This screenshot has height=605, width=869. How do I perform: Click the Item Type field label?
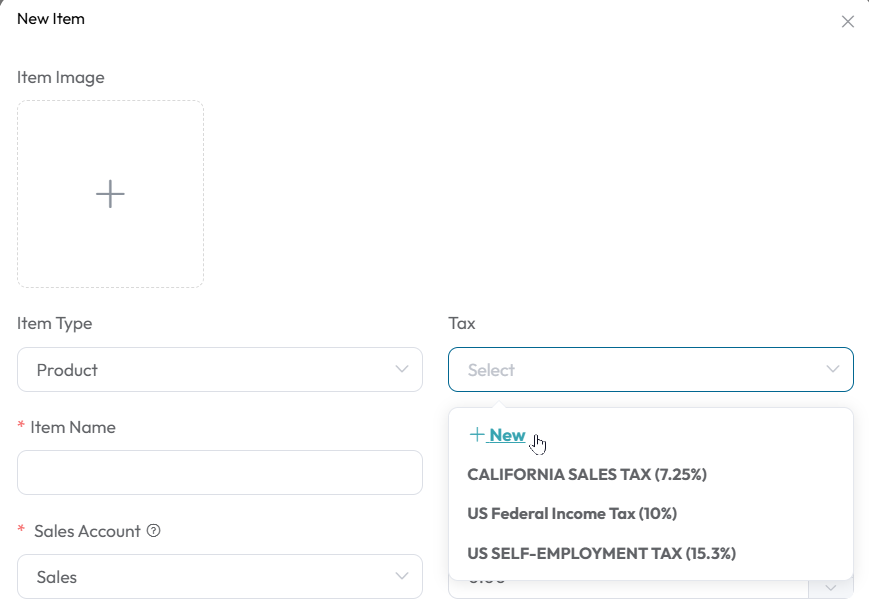(x=54, y=324)
